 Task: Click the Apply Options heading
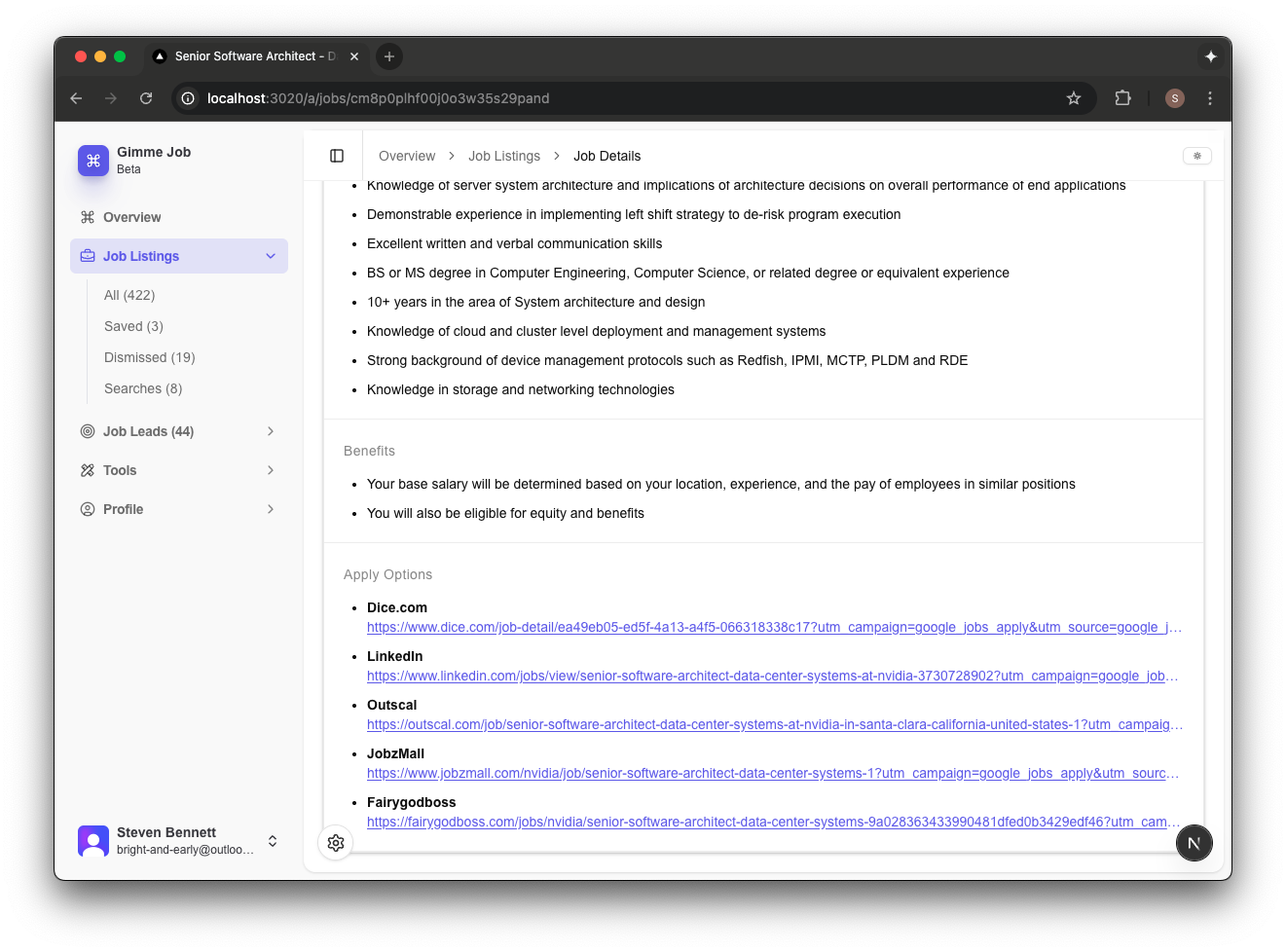coord(387,574)
